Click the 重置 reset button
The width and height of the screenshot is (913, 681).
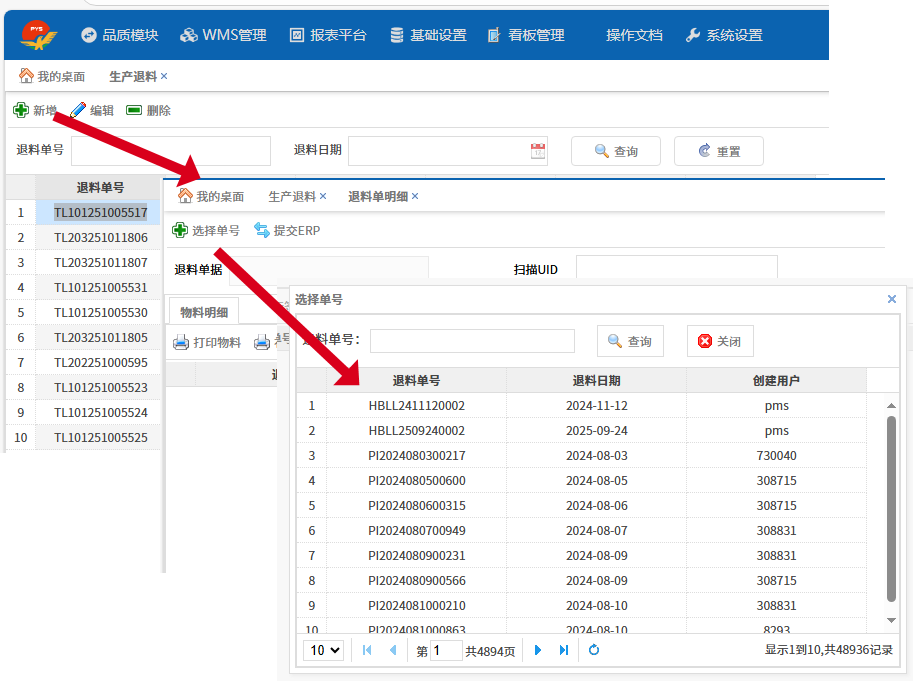coord(718,151)
